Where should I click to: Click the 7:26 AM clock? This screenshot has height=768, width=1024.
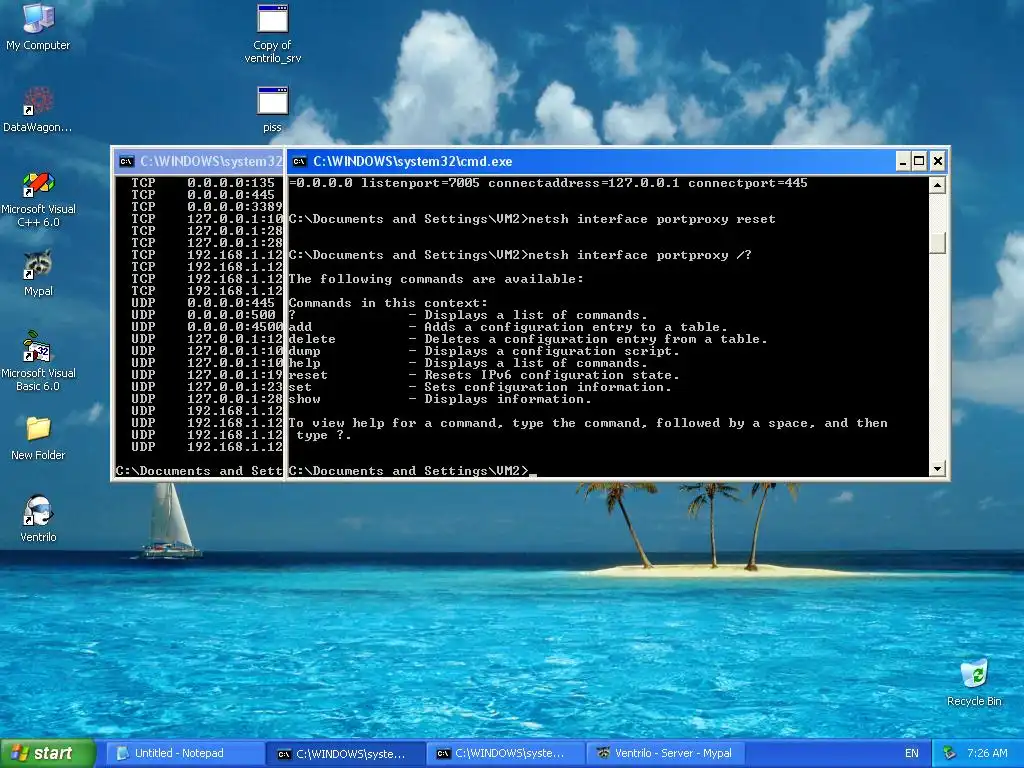[x=987, y=753]
